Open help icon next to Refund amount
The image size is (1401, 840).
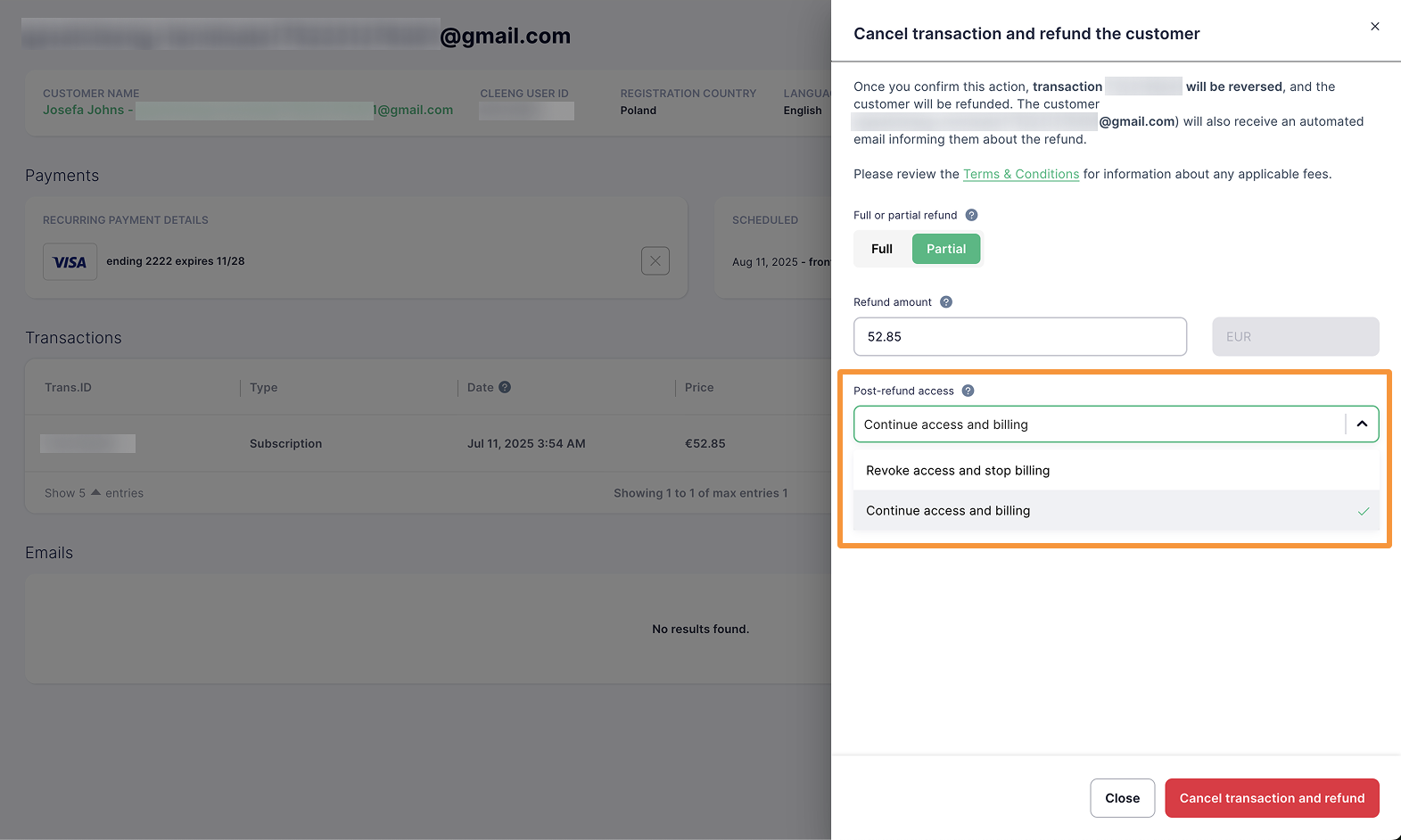coord(946,302)
